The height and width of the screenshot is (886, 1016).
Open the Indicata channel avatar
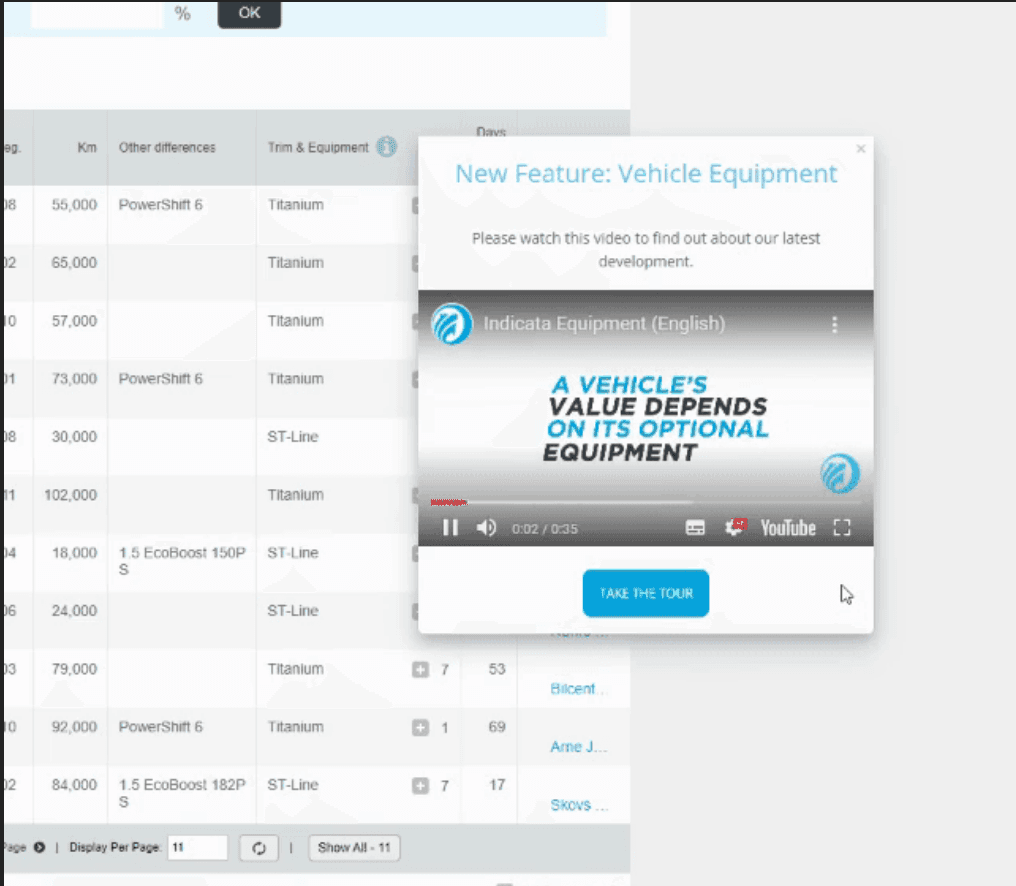coord(452,323)
